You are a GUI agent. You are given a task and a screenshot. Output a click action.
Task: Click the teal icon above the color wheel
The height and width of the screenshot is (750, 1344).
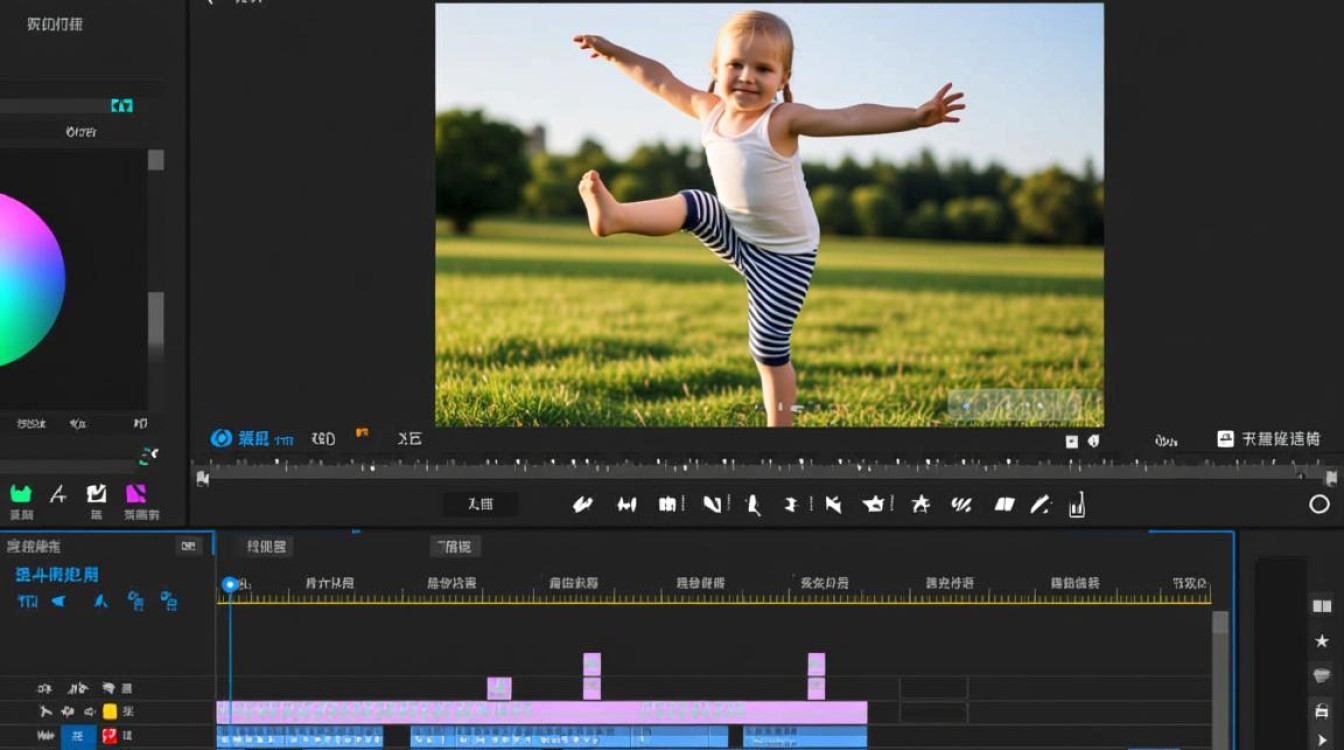pos(122,106)
